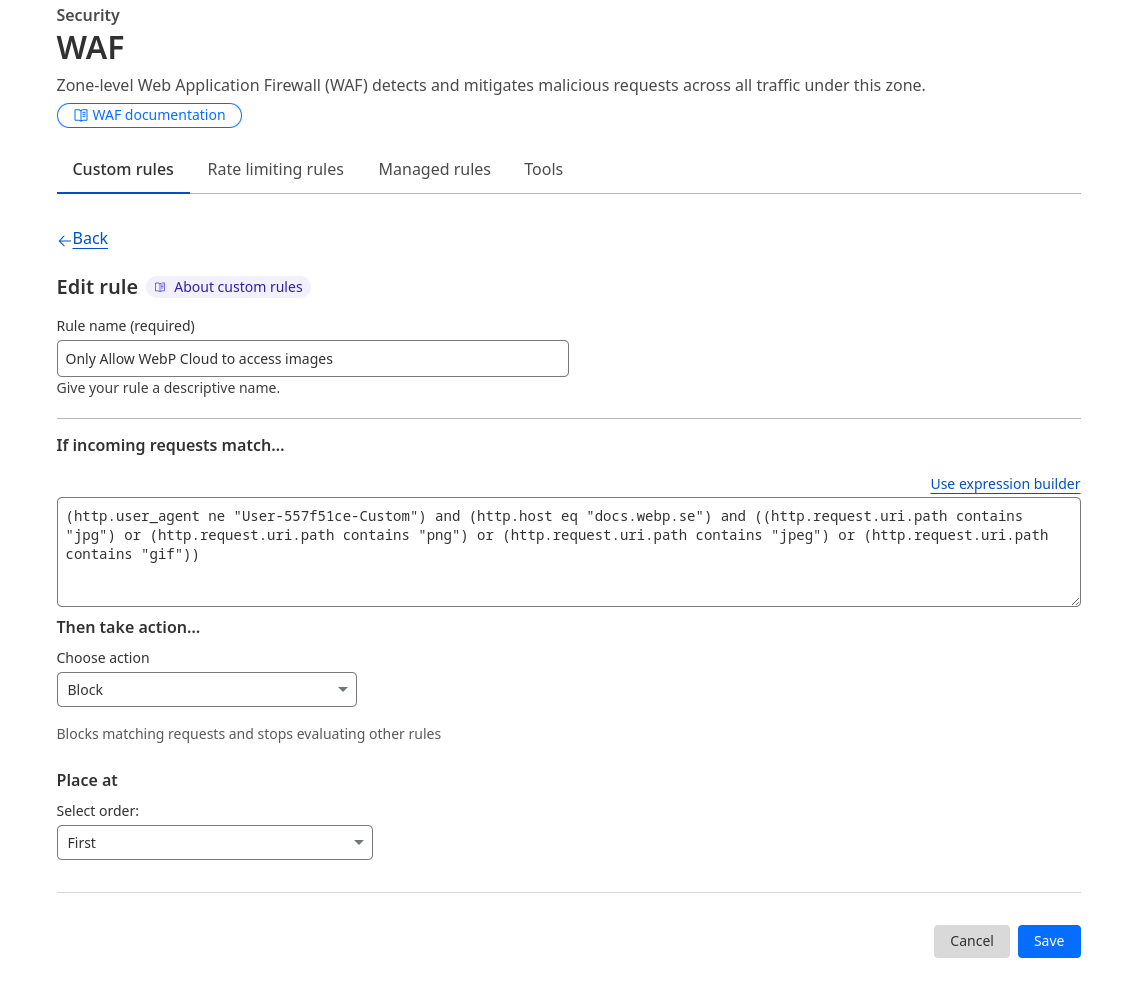Click into the rule expression text area

pyautogui.click(x=569, y=552)
